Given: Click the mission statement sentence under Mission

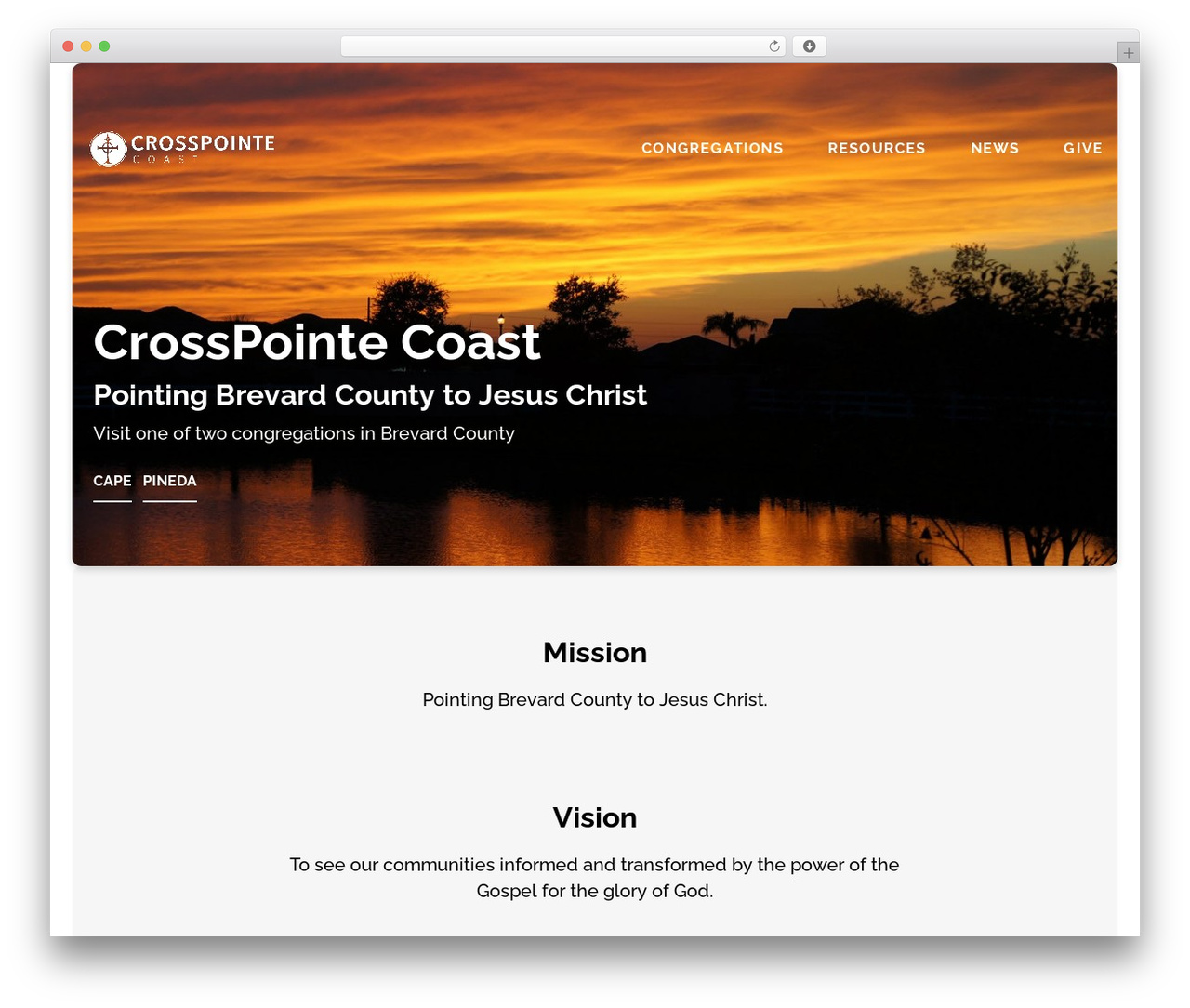Looking at the screenshot, I should (x=595, y=699).
